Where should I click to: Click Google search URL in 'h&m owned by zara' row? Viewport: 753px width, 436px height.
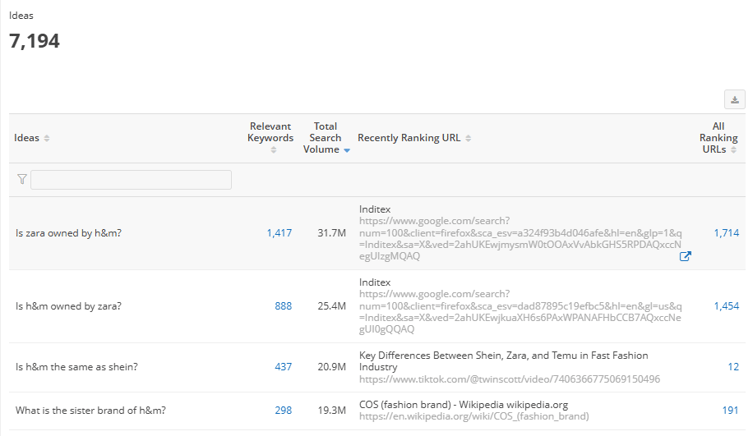pyautogui.click(x=520, y=312)
